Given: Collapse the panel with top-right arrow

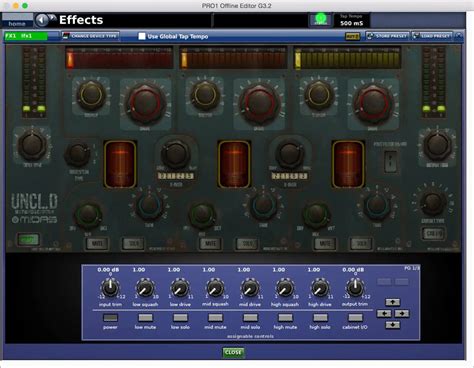Looking at the screenshot, I should [x=459, y=36].
